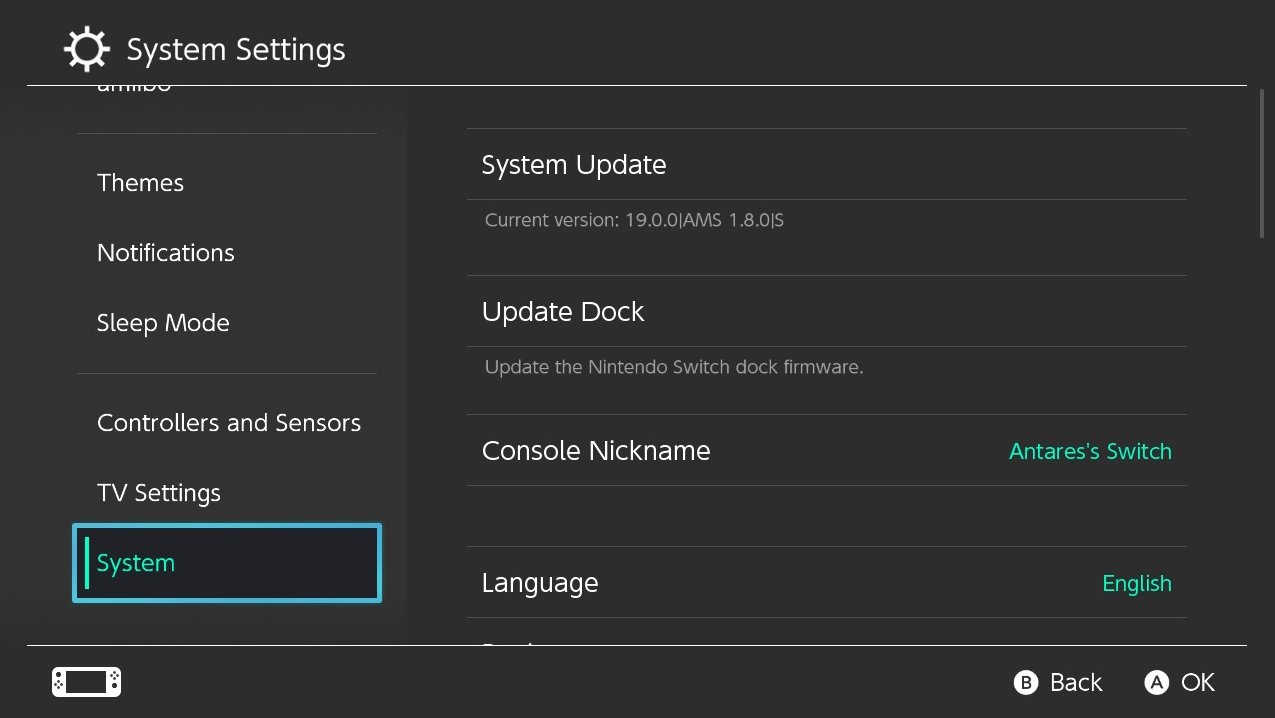Open the Themes settings category
Image resolution: width=1275 pixels, height=718 pixels.
tap(140, 183)
